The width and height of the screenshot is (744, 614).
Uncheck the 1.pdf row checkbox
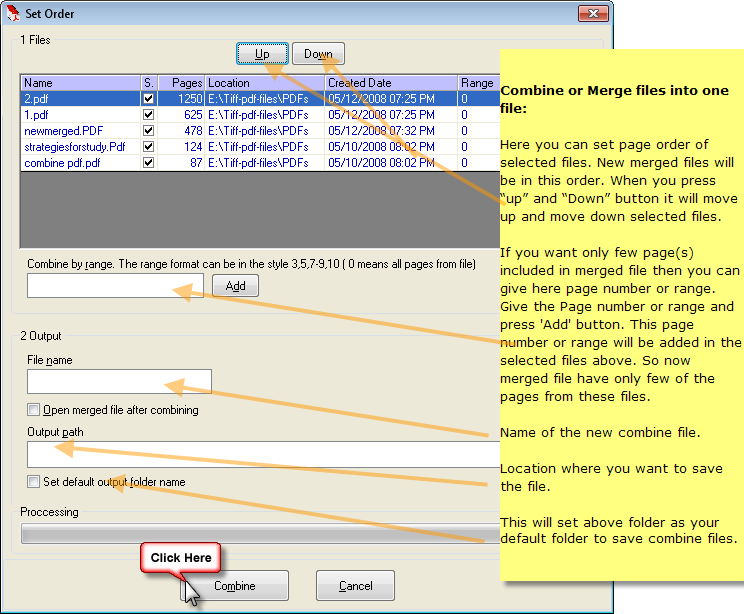tap(149, 115)
